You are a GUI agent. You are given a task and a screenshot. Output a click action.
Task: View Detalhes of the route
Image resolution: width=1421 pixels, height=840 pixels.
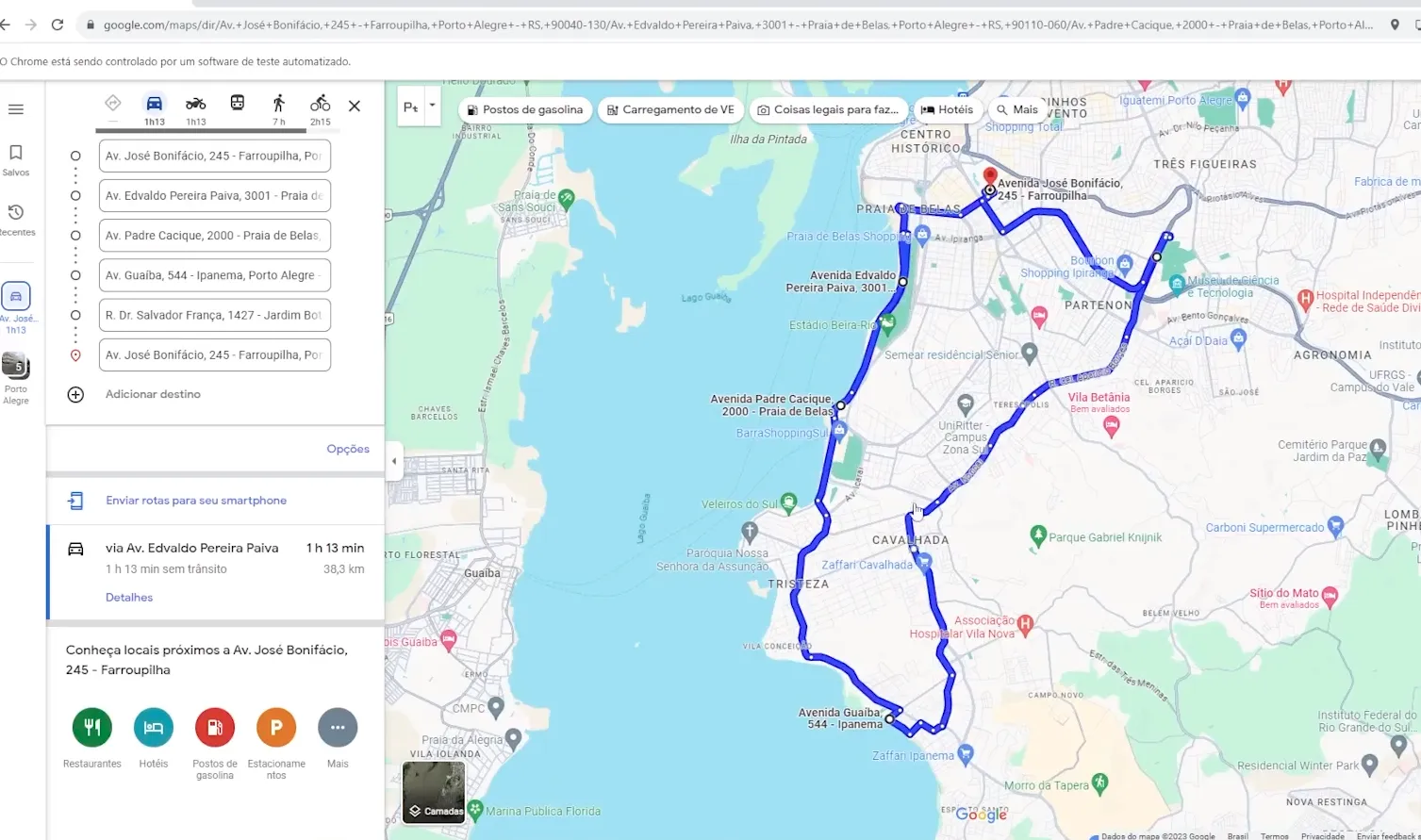[128, 597]
